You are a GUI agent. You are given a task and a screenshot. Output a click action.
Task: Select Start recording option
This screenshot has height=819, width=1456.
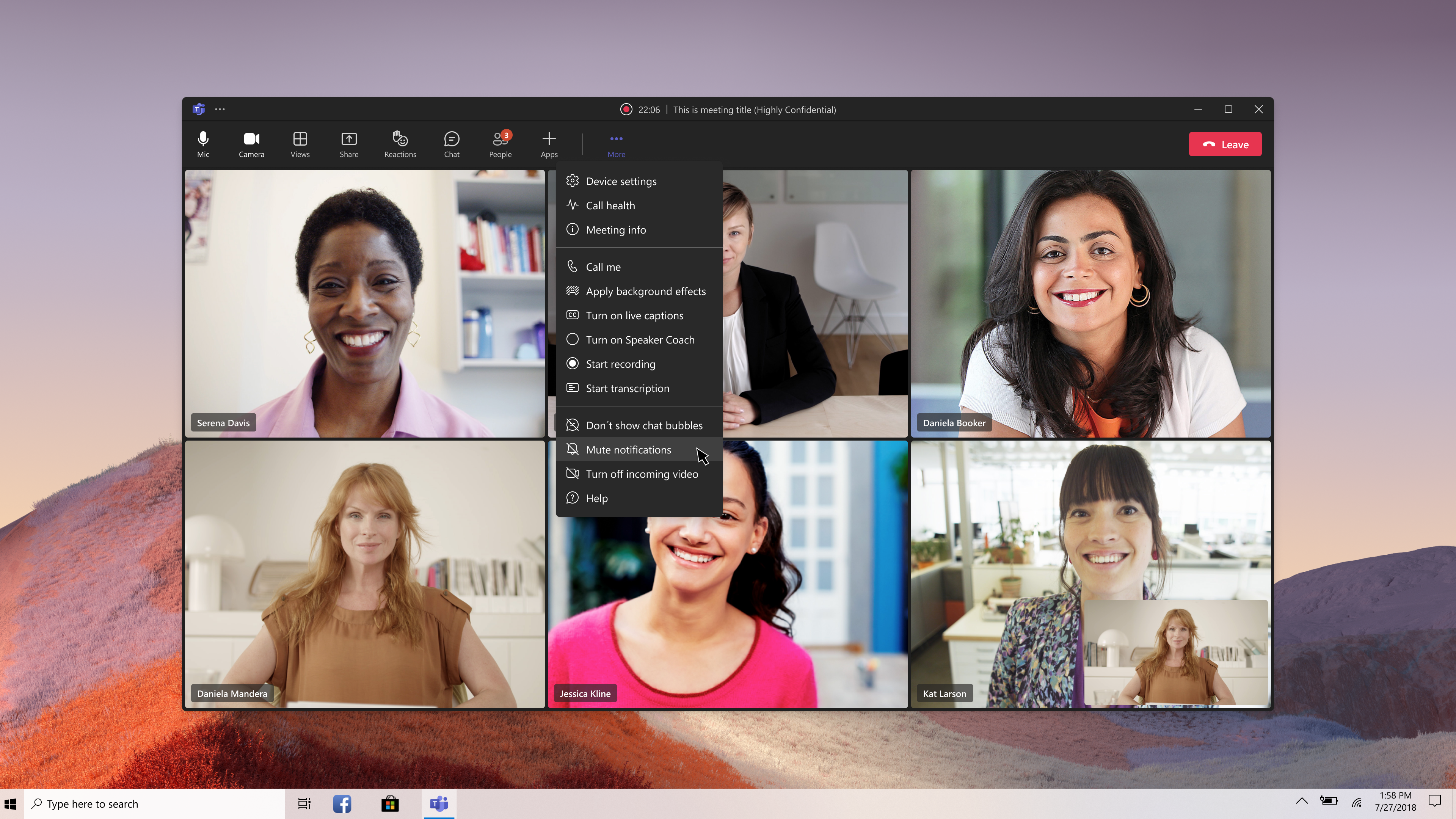(x=620, y=364)
